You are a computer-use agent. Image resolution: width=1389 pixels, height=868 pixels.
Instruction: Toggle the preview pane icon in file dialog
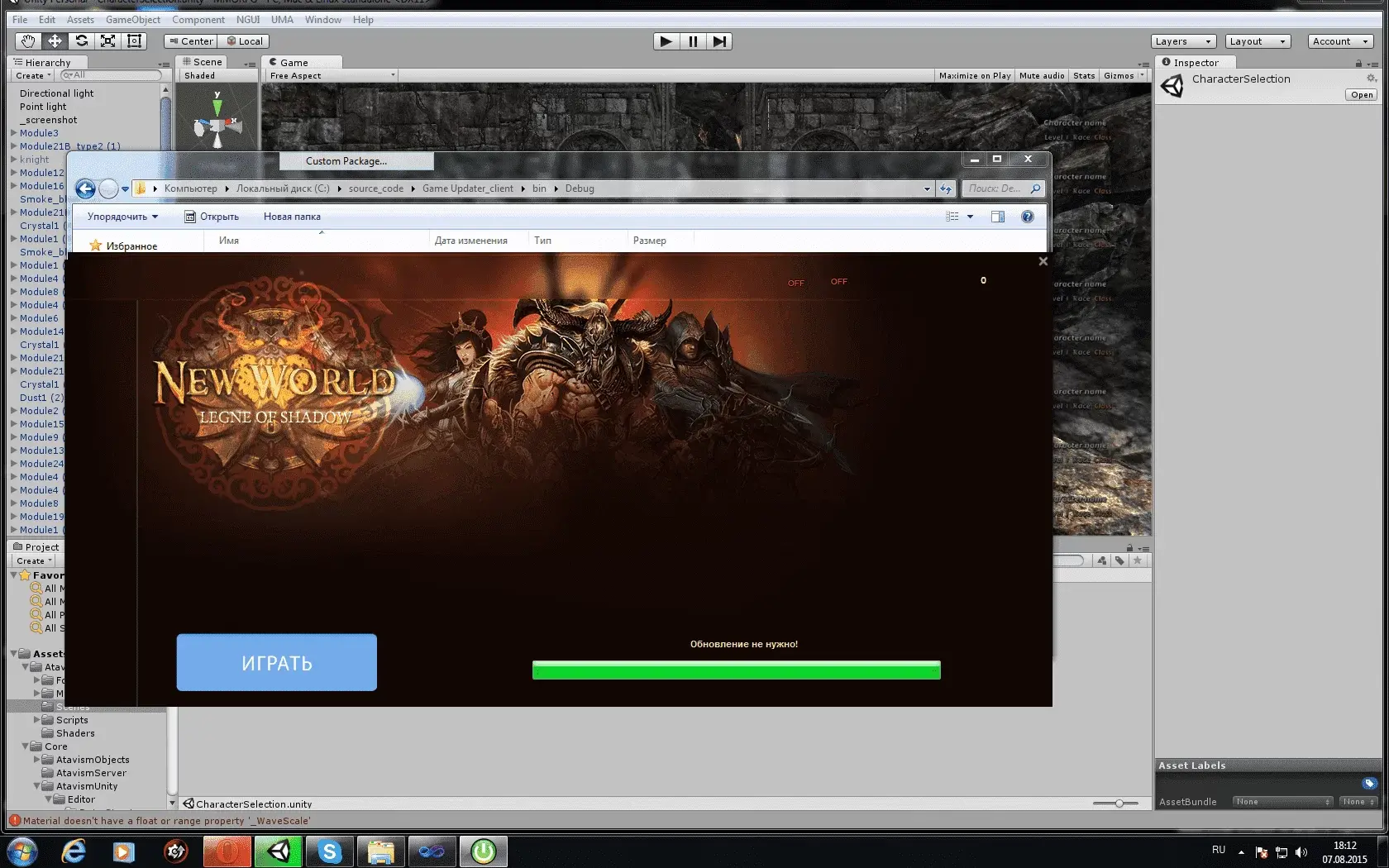(x=998, y=217)
